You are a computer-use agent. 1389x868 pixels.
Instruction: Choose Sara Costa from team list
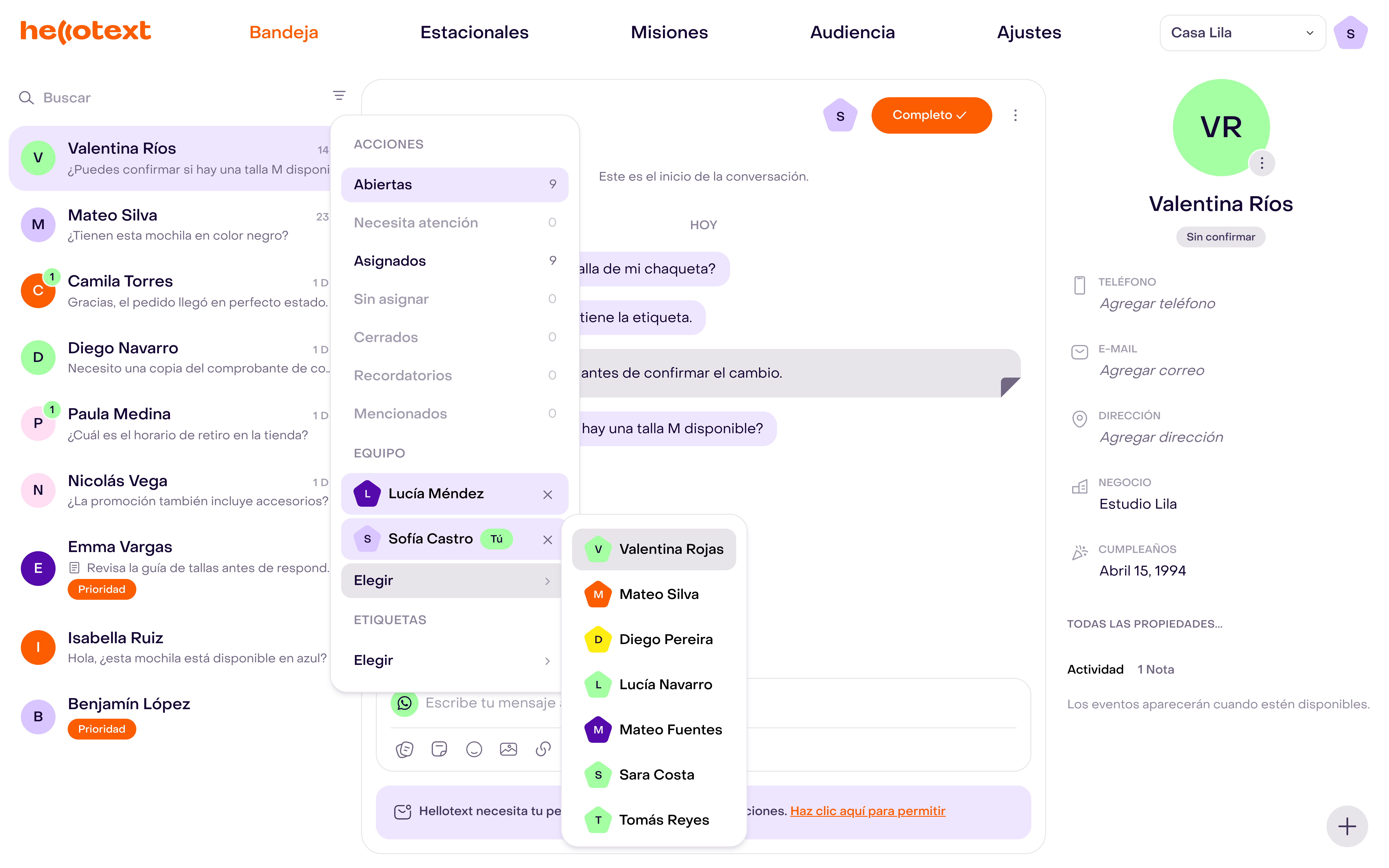click(654, 775)
